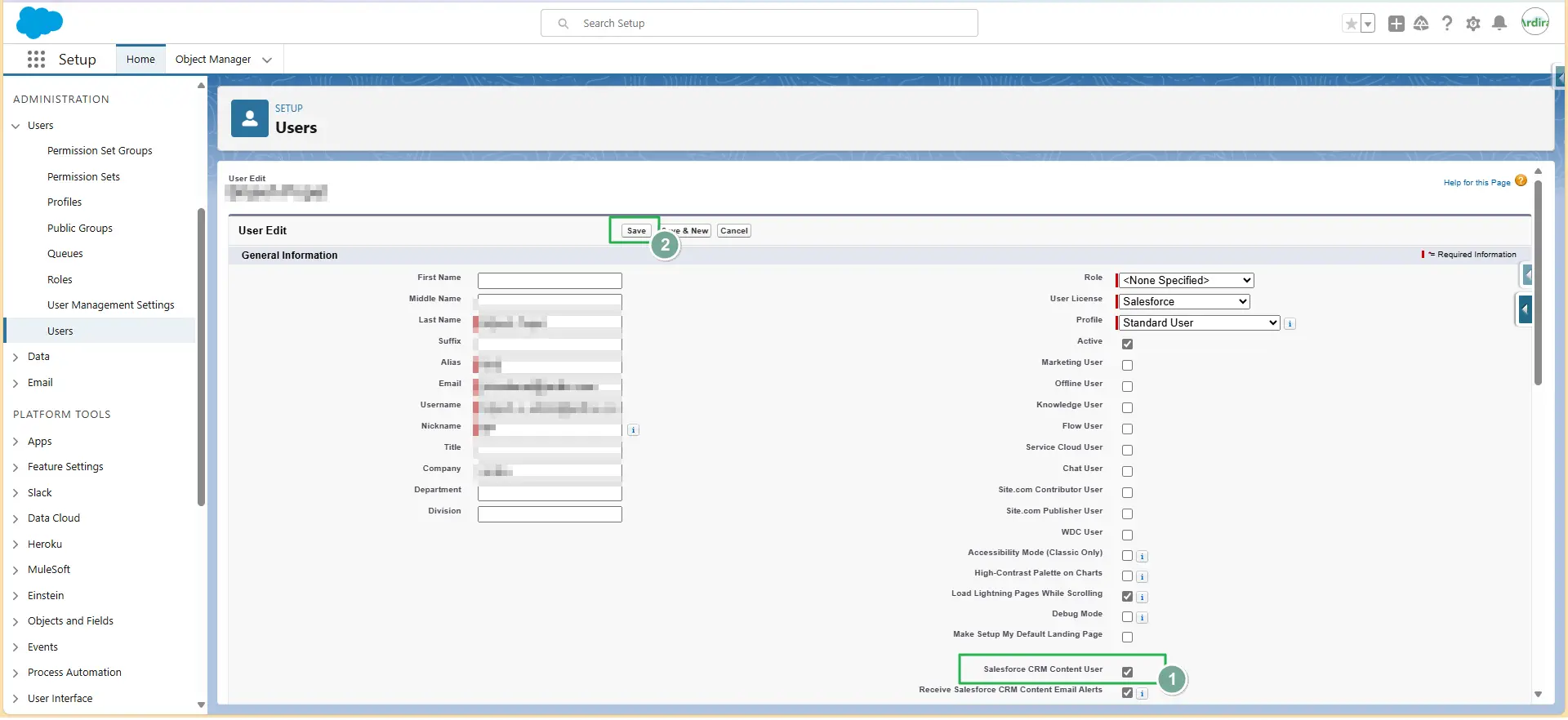Viewport: 1568px width, 720px height.
Task: Open the global actions plus icon
Action: 1396,24
